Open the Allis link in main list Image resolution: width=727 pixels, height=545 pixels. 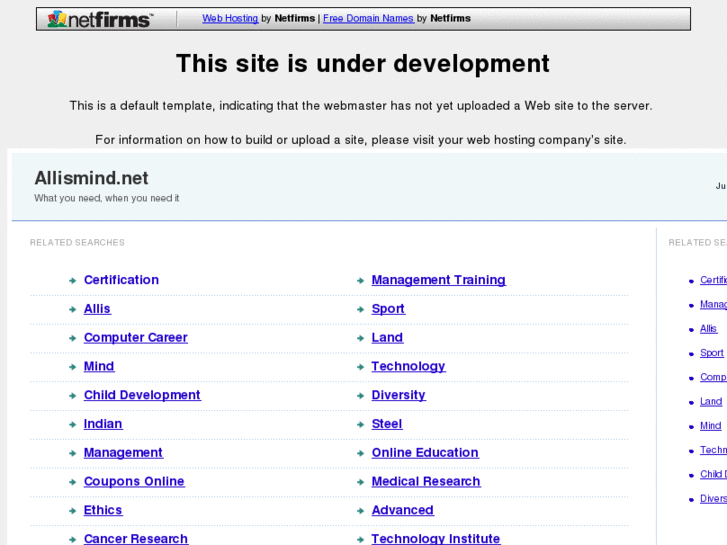coord(97,308)
